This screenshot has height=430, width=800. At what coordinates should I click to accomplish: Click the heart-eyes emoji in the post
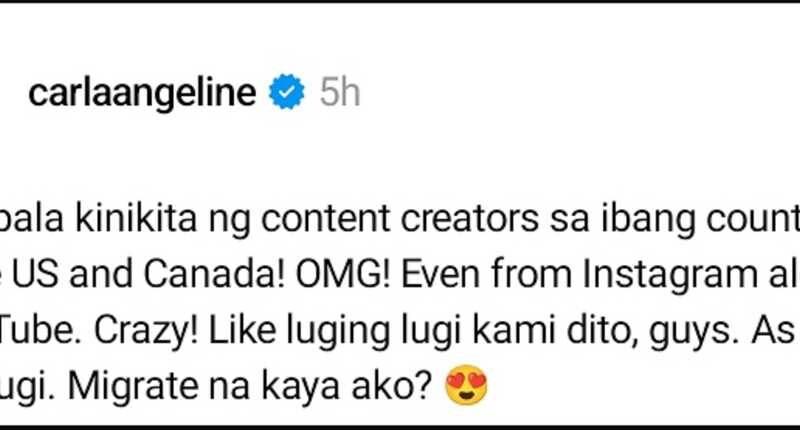pos(467,385)
